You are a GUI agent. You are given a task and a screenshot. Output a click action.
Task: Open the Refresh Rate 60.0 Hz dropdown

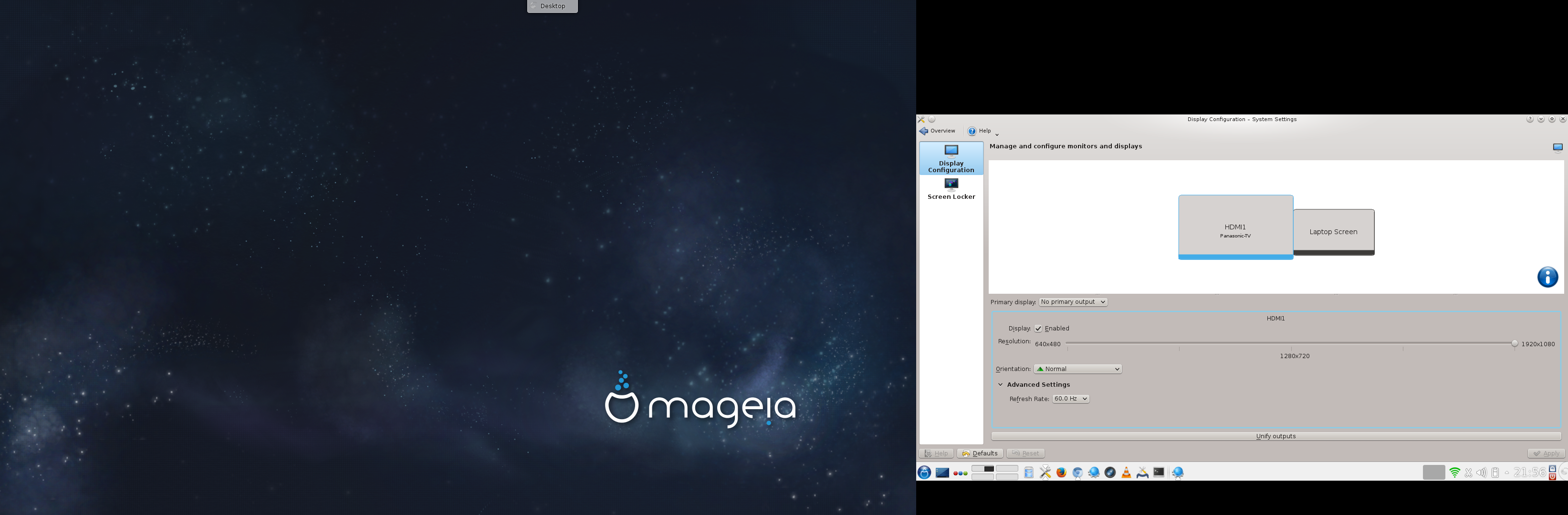click(1071, 399)
